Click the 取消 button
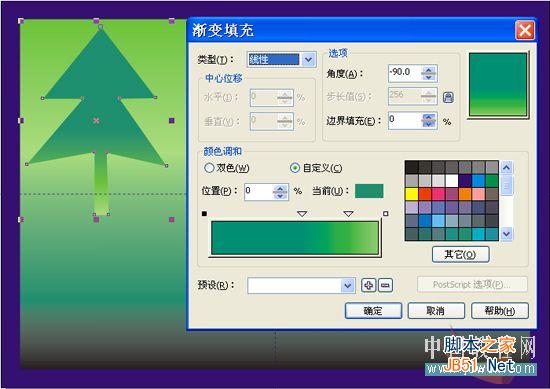This screenshot has width=550, height=389. pyautogui.click(x=436, y=311)
